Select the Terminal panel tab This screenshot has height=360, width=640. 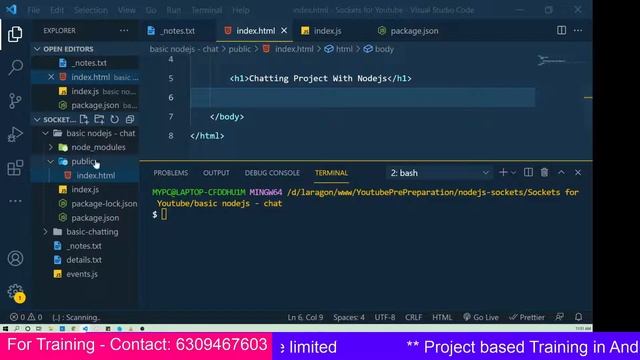click(331, 173)
